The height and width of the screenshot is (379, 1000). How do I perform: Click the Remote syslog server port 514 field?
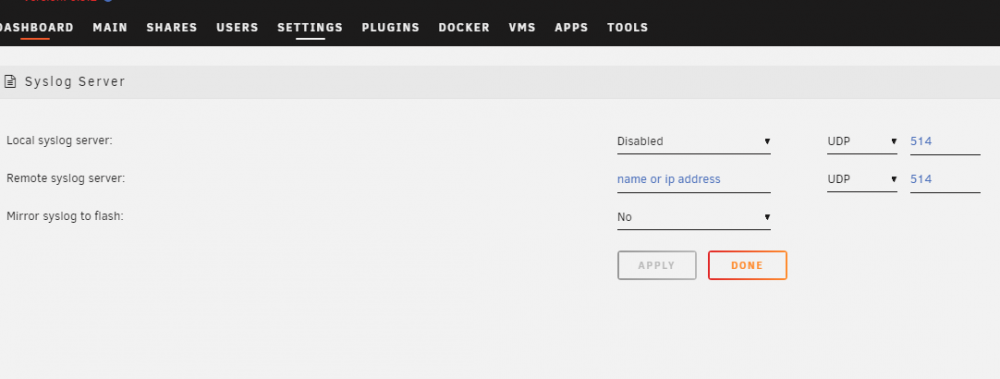945,179
